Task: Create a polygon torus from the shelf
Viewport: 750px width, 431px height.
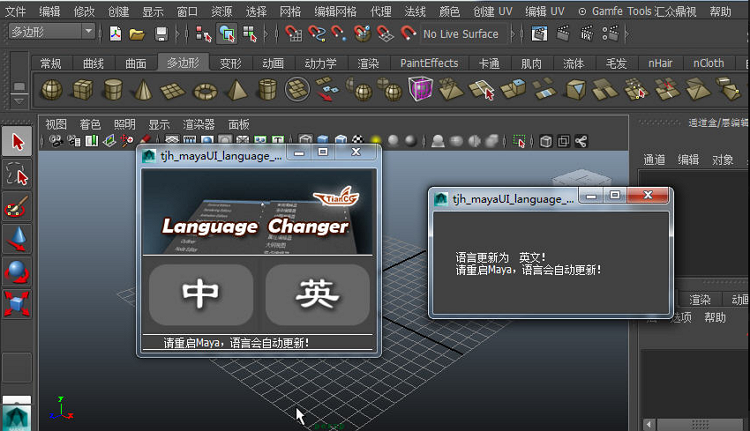Action: (x=205, y=90)
